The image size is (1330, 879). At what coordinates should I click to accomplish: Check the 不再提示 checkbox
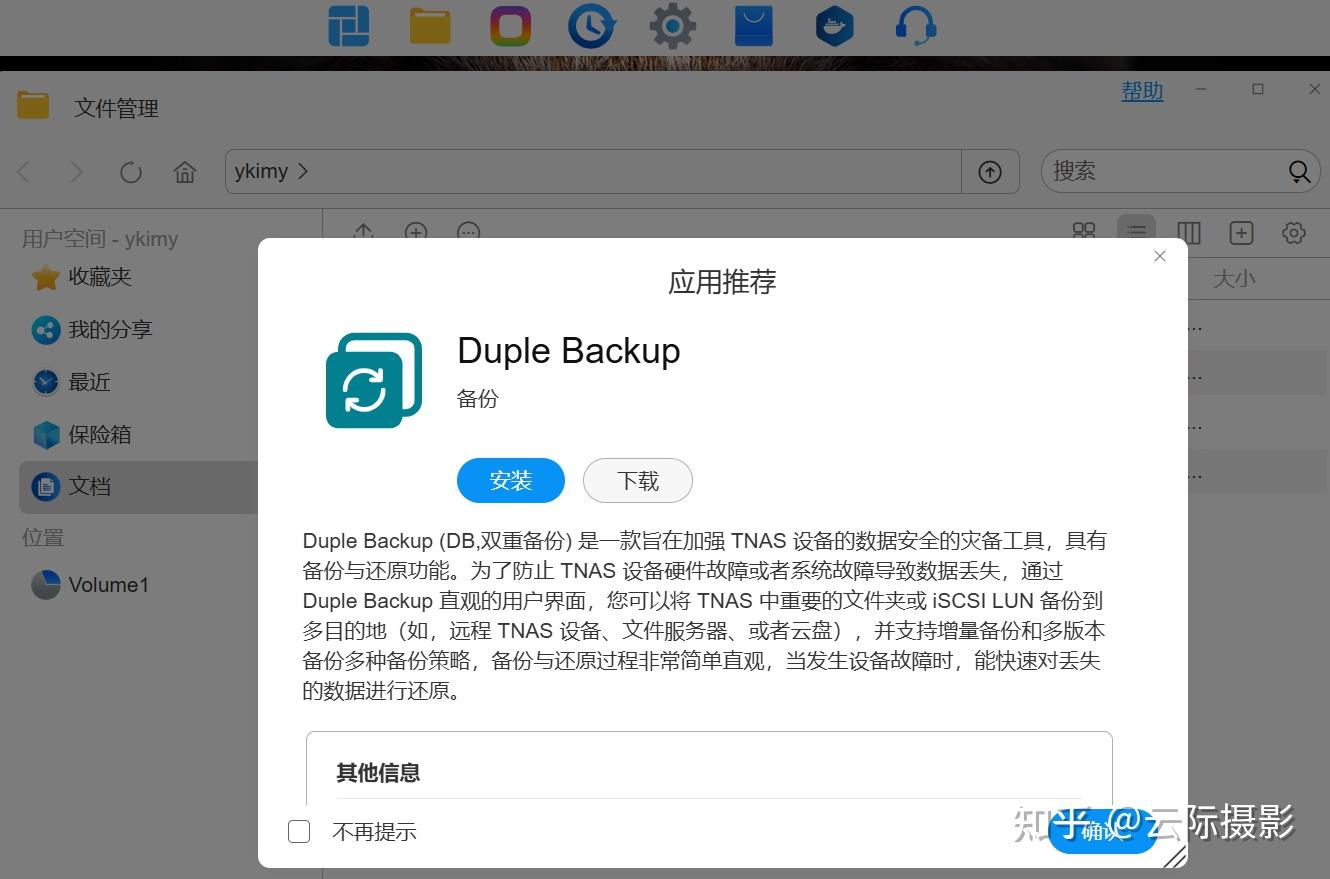coord(299,831)
